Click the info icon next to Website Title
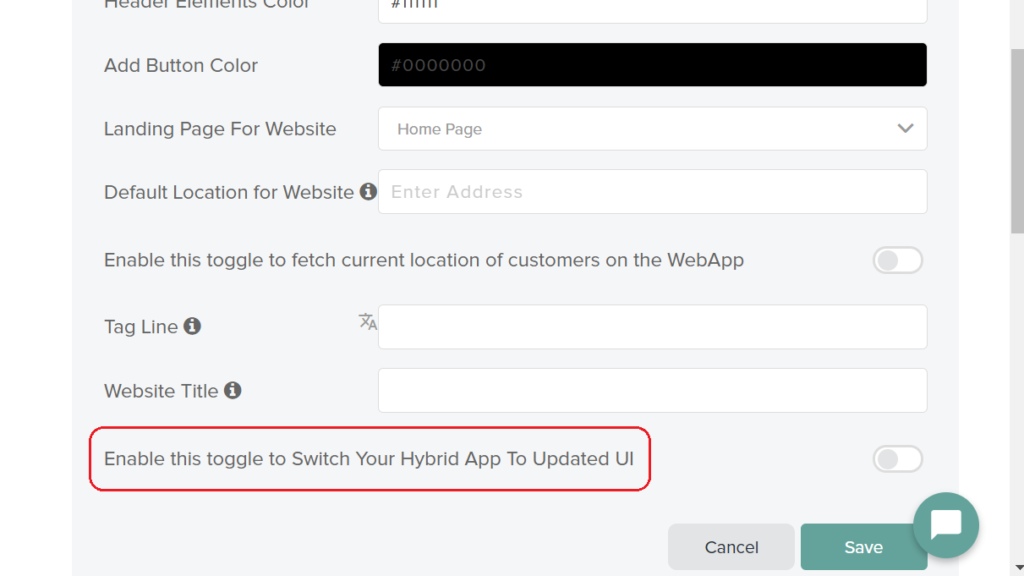1024x576 pixels. click(x=235, y=390)
